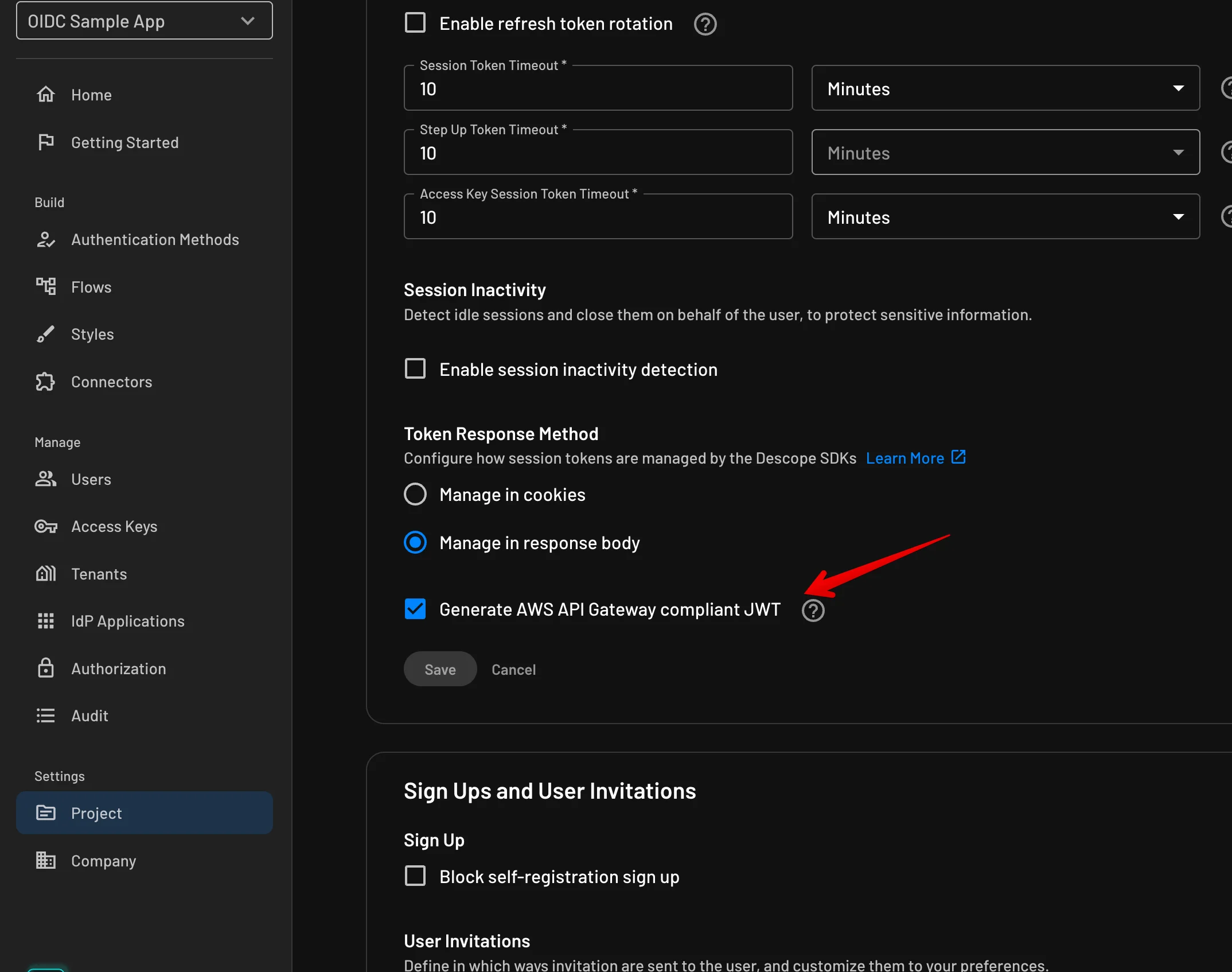Select the Manage in cookies option
The height and width of the screenshot is (972, 1232).
click(x=415, y=493)
